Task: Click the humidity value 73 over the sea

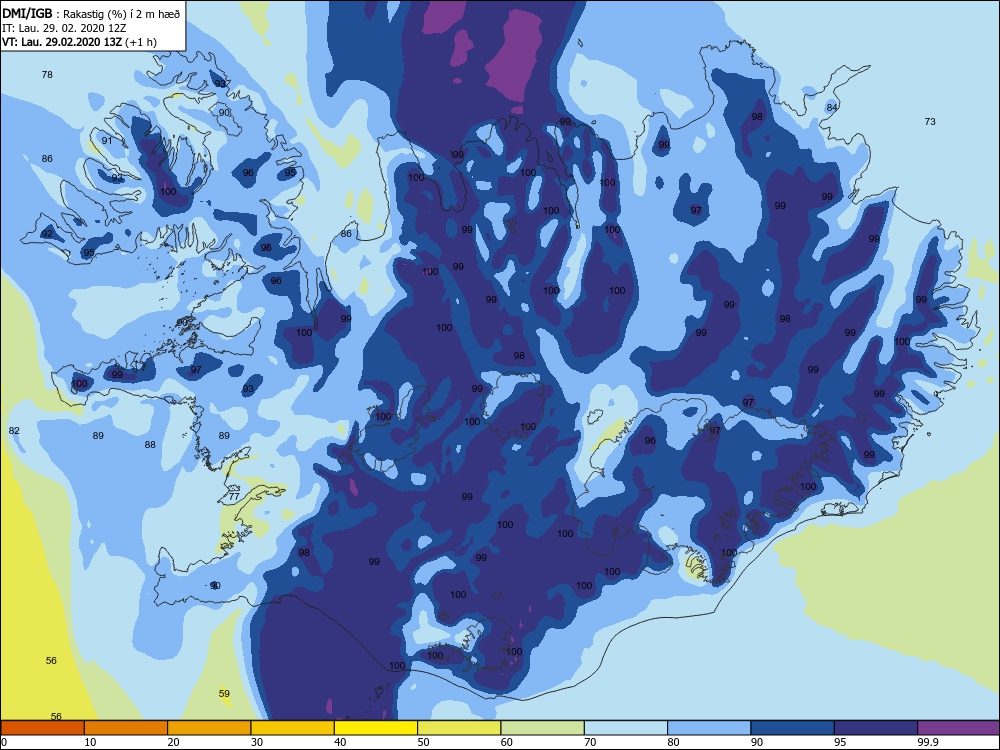Action: [930, 121]
